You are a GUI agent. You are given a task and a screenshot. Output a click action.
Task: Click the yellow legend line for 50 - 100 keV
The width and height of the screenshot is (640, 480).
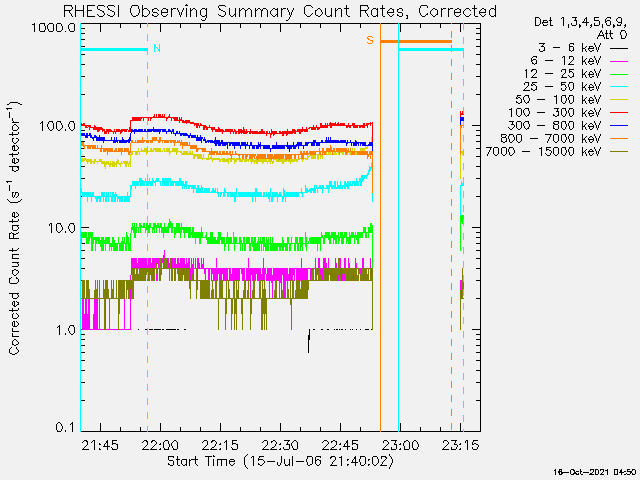[619, 100]
